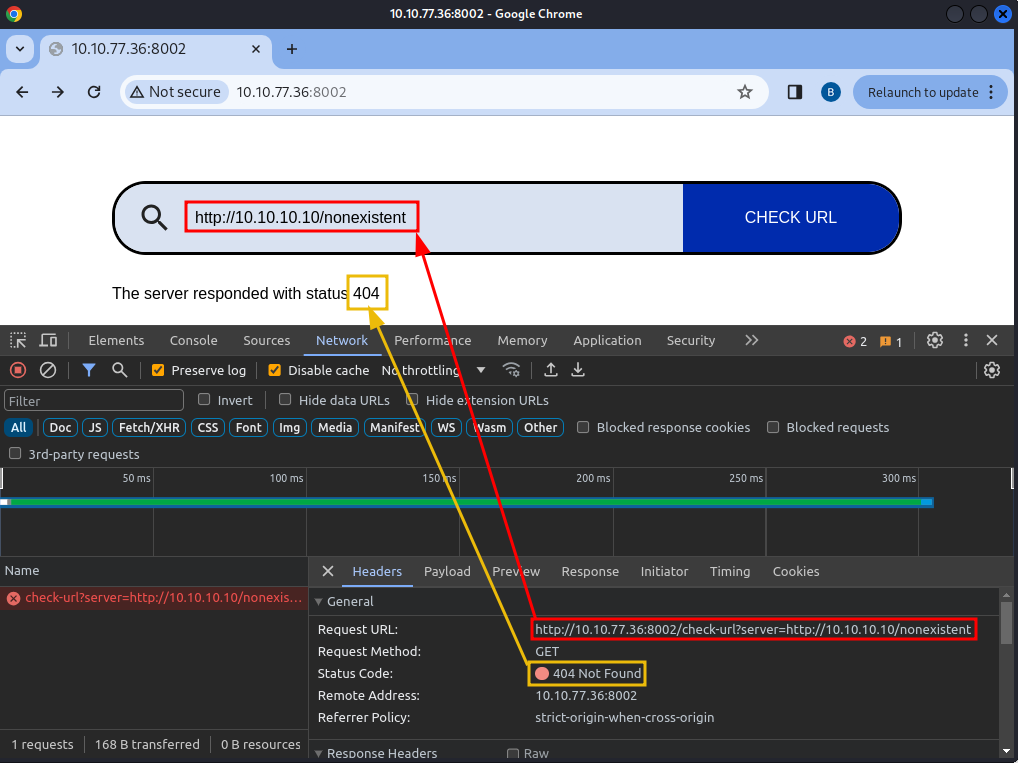1018x763 pixels.
Task: Check Blocked requests
Action: [x=773, y=427]
